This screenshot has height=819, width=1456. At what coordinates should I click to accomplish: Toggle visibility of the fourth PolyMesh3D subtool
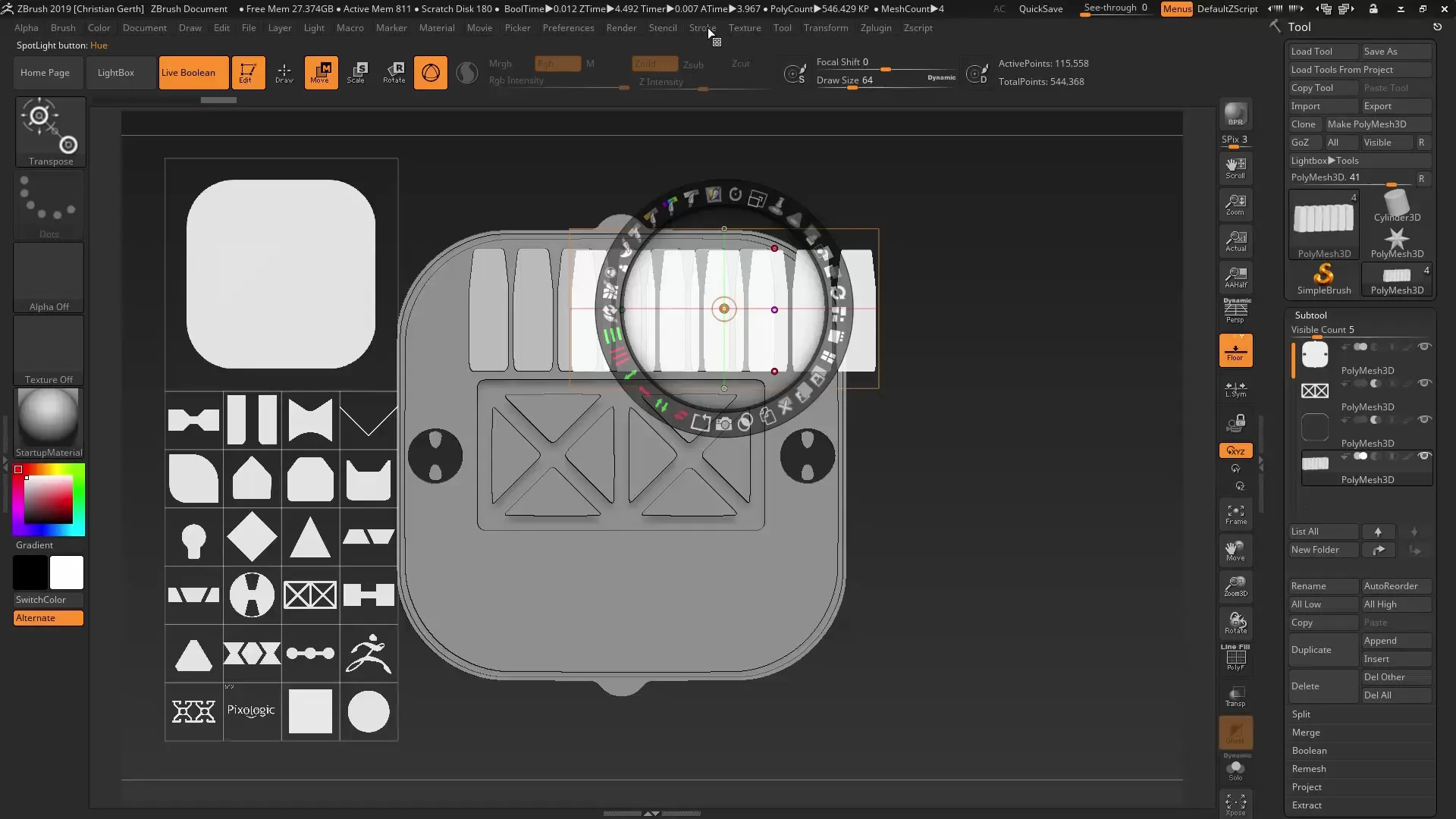[x=1424, y=456]
